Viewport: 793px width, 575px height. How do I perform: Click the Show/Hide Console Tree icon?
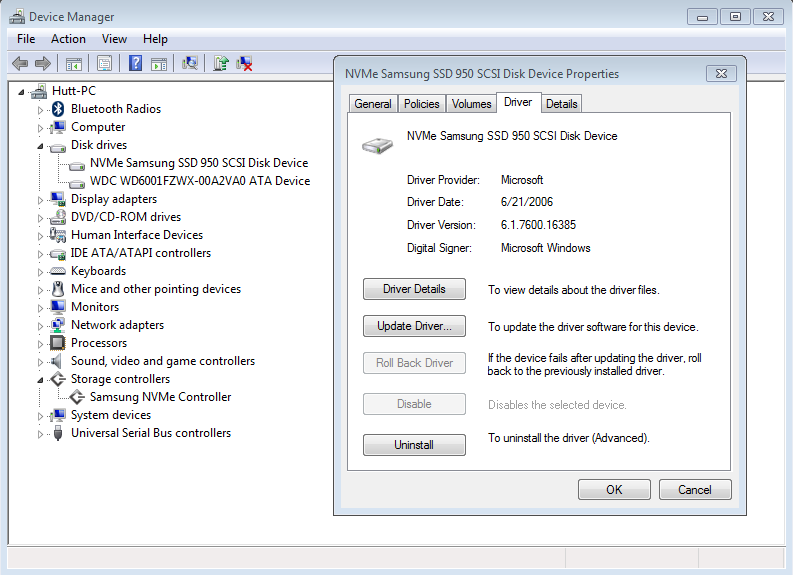pos(74,64)
